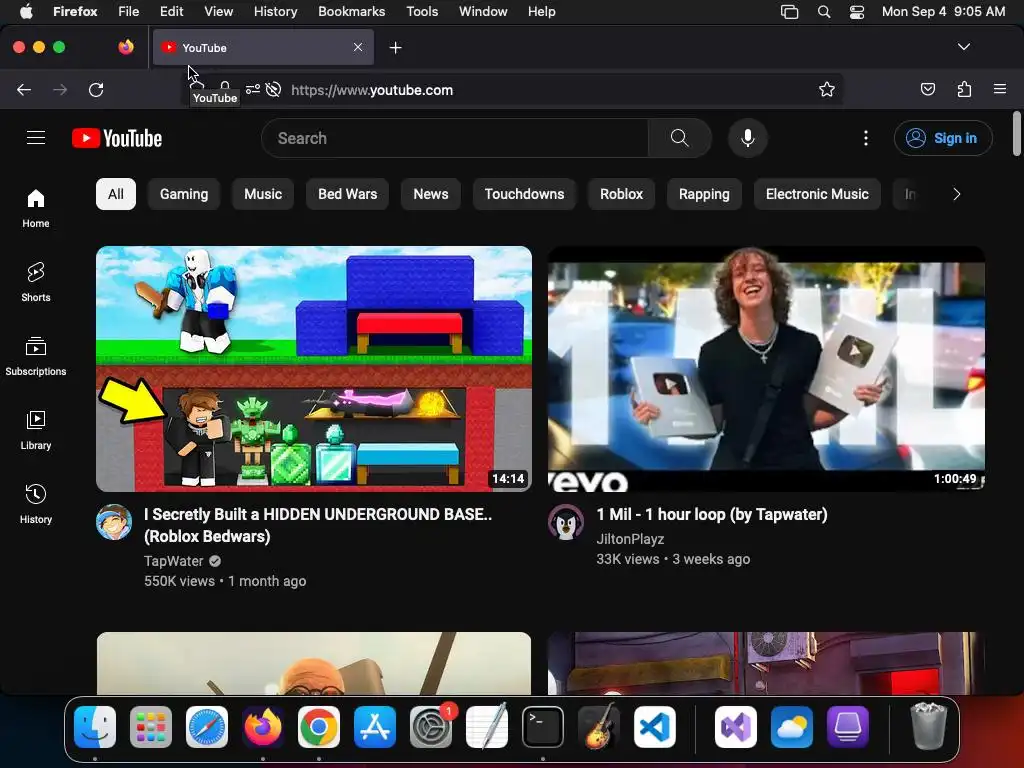
Task: Open the Pocket save icon
Action: pyautogui.click(x=927, y=89)
